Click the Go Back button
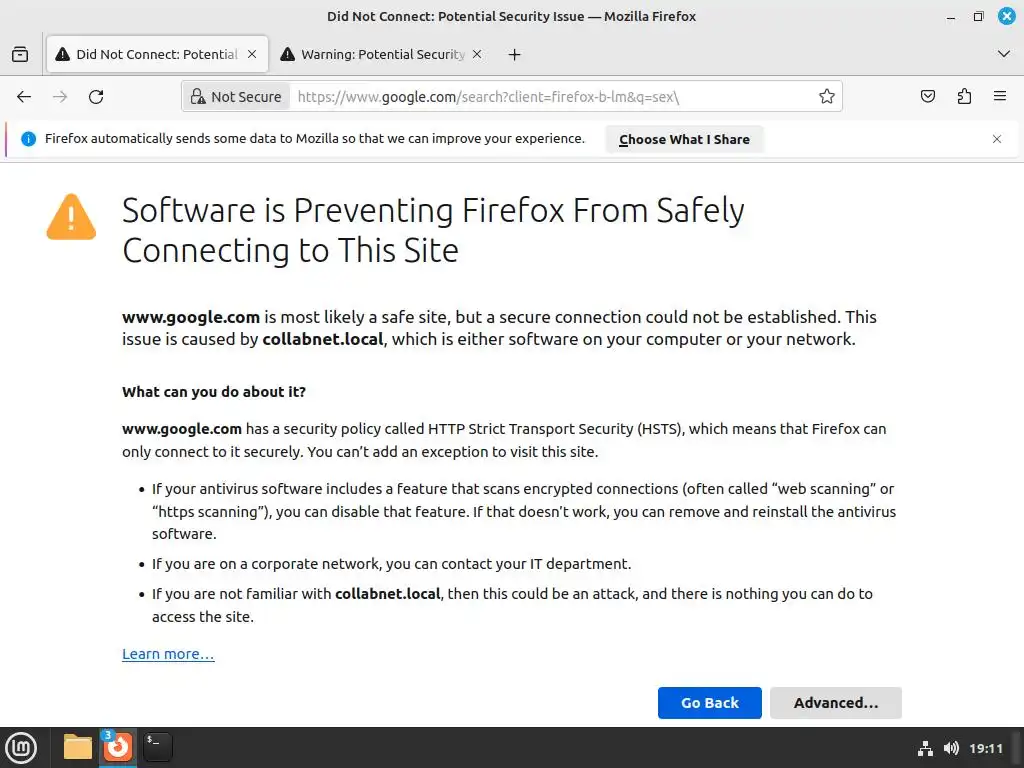Viewport: 1024px width, 768px height. point(709,703)
